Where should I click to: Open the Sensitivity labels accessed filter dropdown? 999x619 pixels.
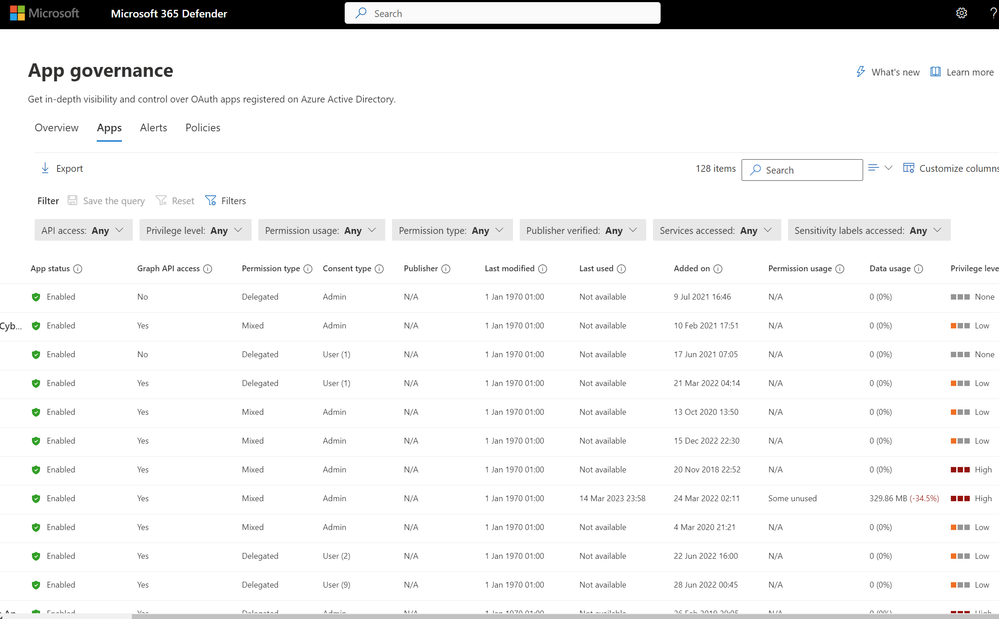pos(869,230)
